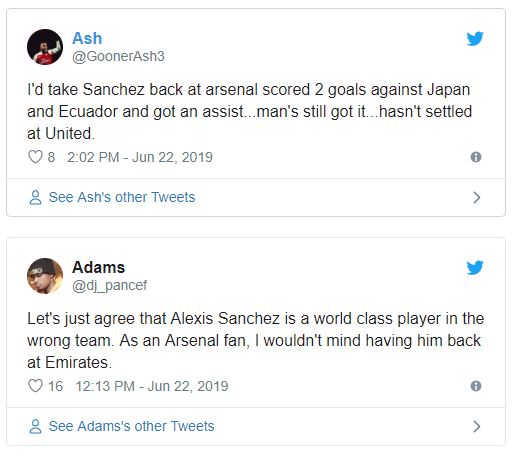This screenshot has height=463, width=518.
Task: Like Ash's tweet with the heart icon
Action: (35, 157)
